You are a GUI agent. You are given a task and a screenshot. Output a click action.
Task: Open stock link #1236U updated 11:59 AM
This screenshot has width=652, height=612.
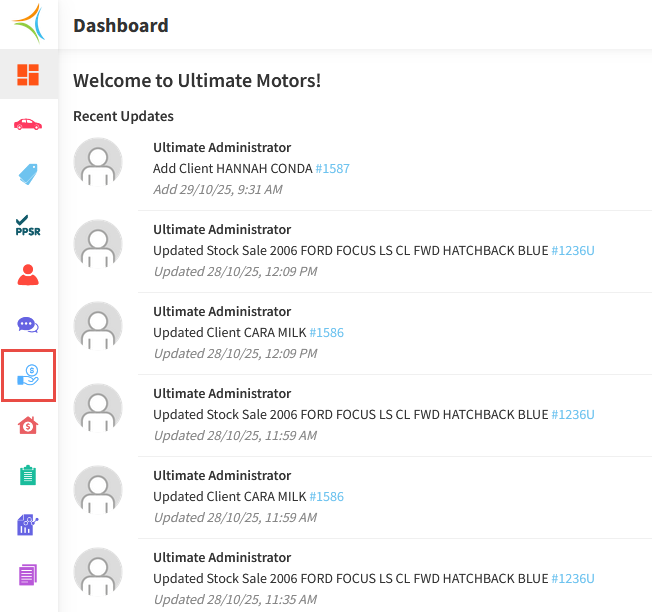tap(573, 415)
